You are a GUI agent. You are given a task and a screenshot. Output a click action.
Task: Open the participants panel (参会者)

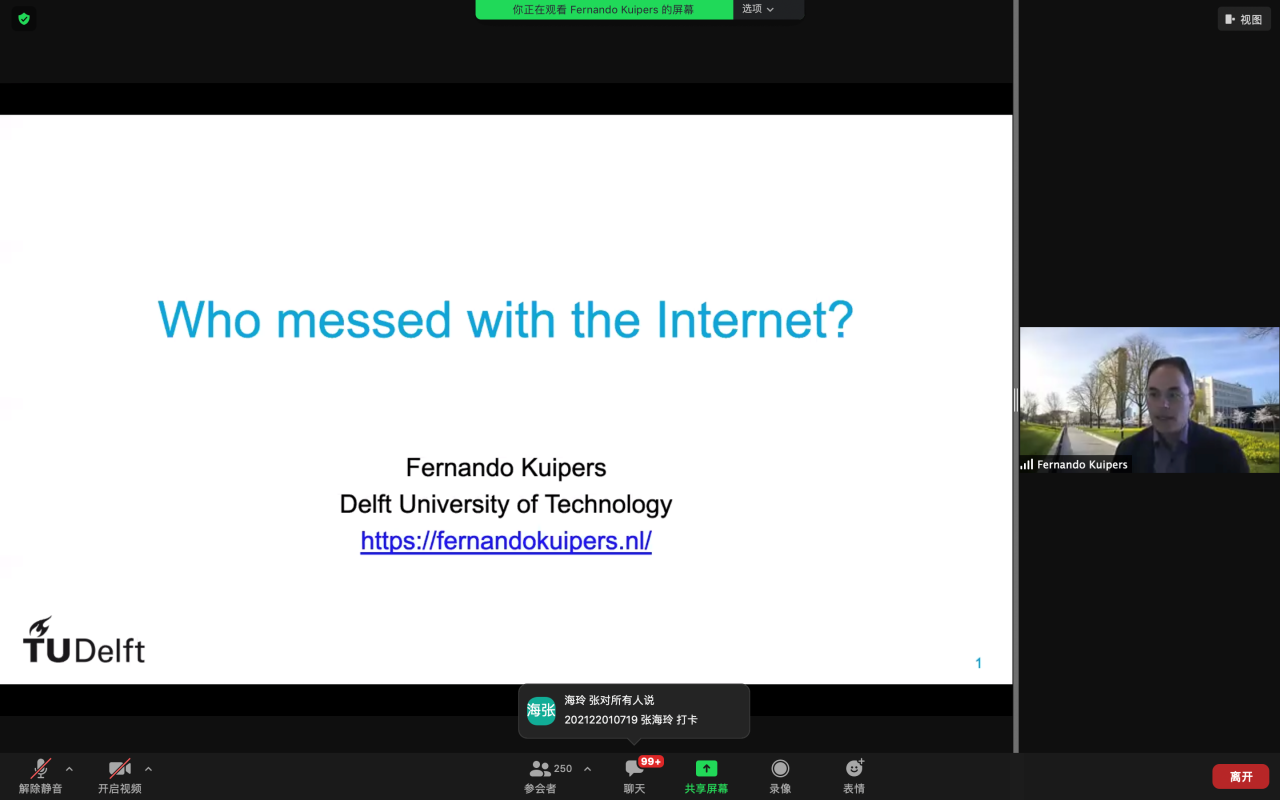[541, 775]
